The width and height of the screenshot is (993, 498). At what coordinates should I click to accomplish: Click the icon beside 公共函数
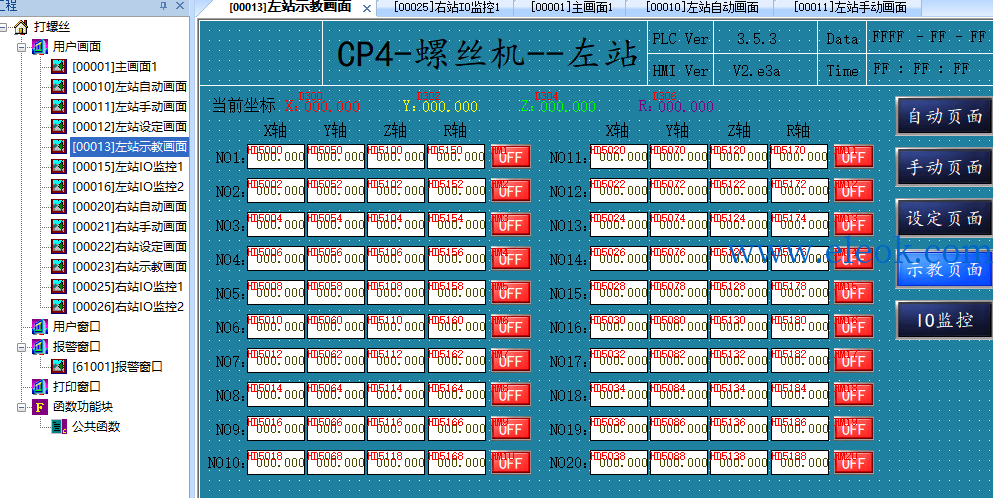tap(59, 426)
